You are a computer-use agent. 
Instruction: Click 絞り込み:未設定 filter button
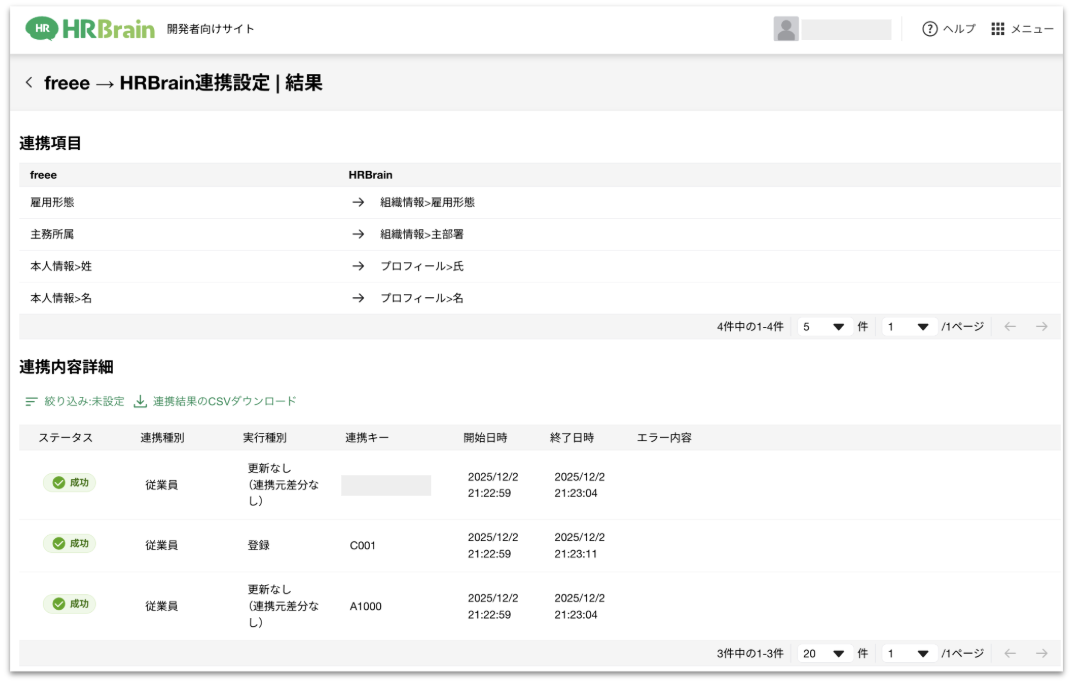(84, 401)
